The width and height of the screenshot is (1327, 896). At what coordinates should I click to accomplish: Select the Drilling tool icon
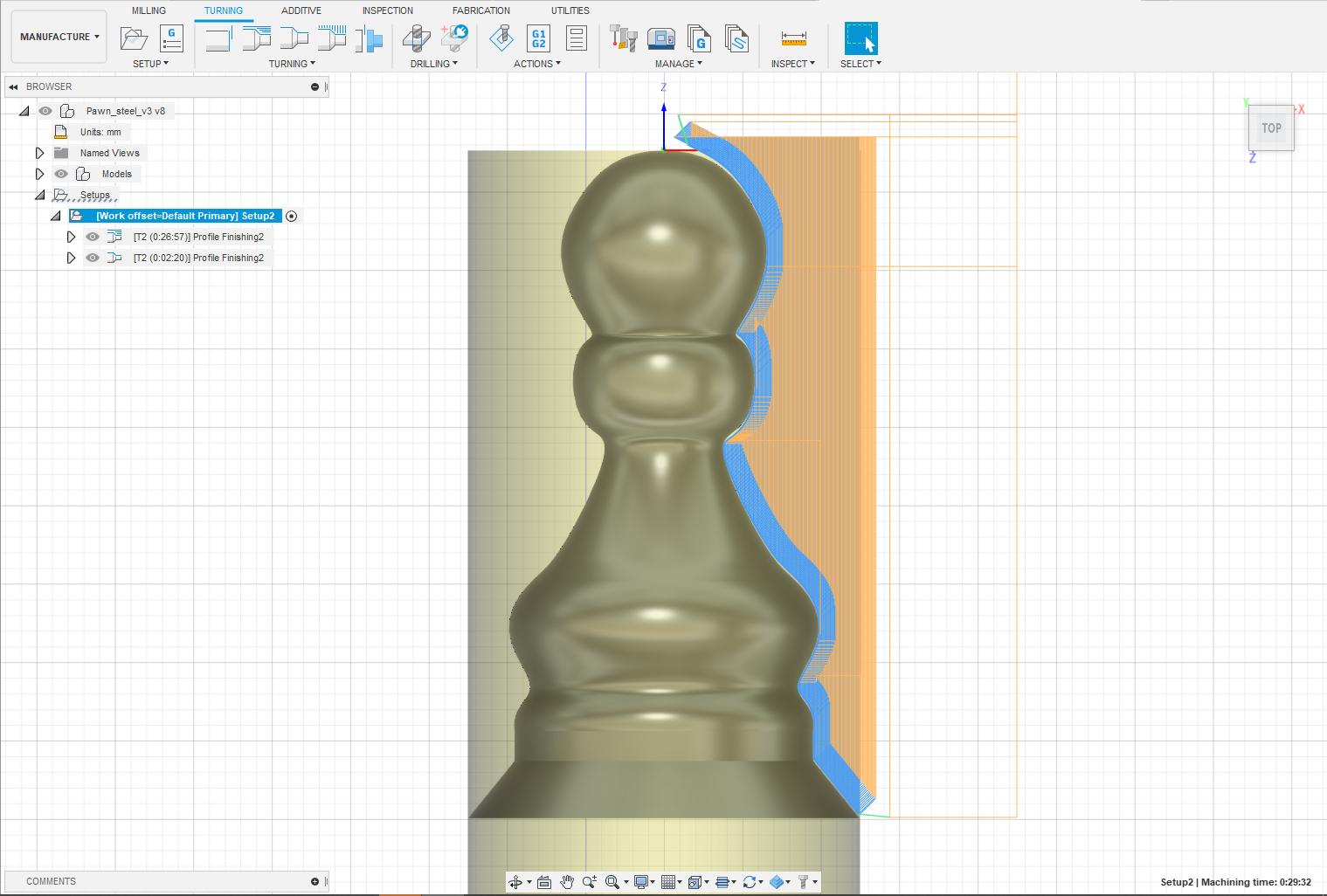[418, 38]
